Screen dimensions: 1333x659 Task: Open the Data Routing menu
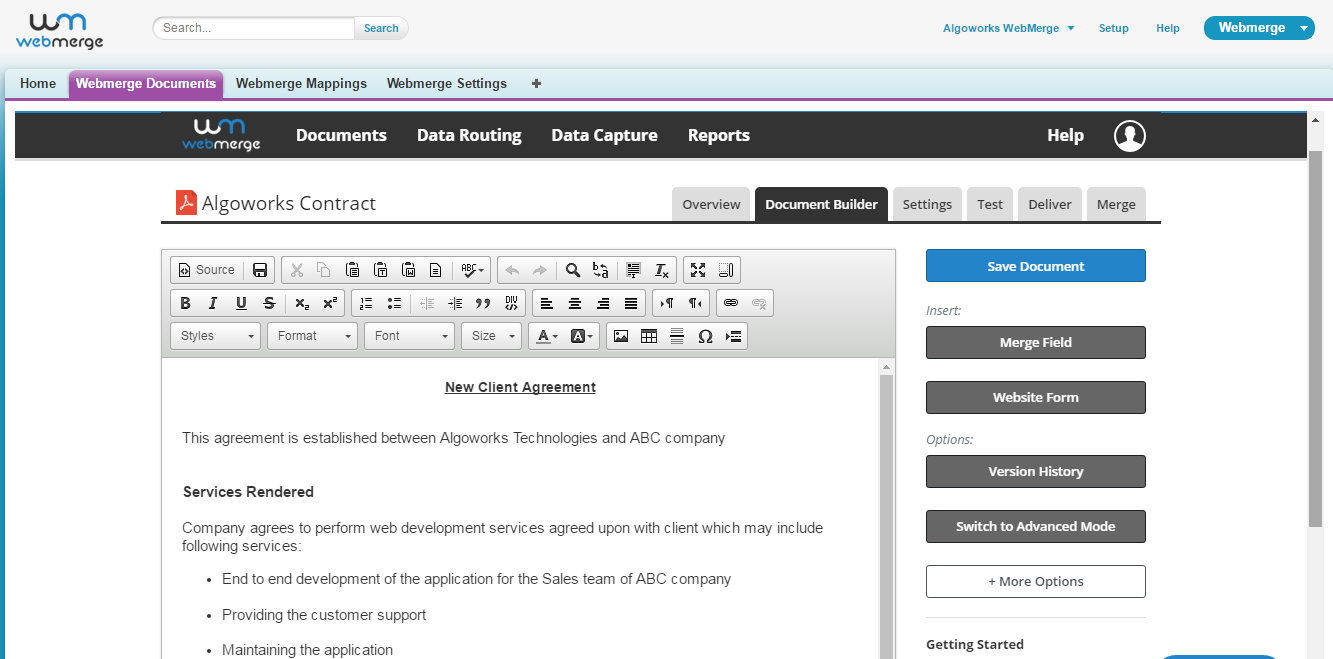[469, 135]
